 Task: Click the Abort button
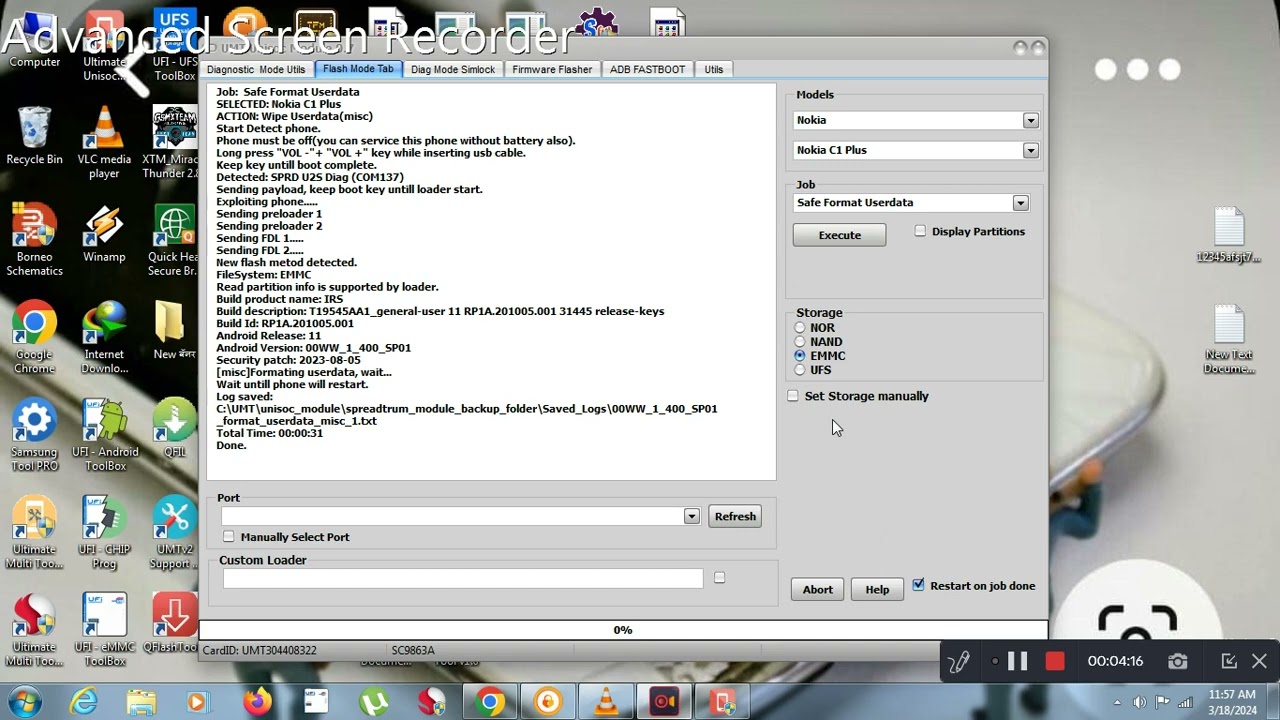point(817,589)
